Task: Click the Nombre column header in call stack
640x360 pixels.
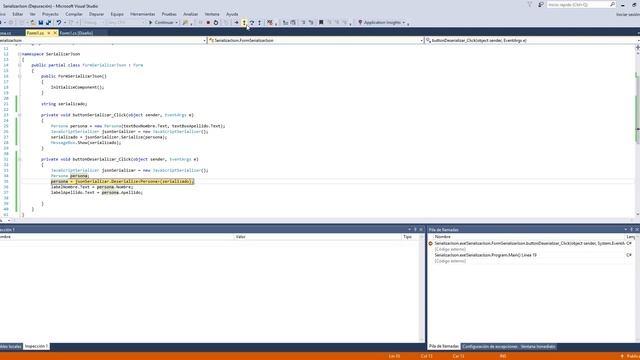Action: click(x=443, y=237)
